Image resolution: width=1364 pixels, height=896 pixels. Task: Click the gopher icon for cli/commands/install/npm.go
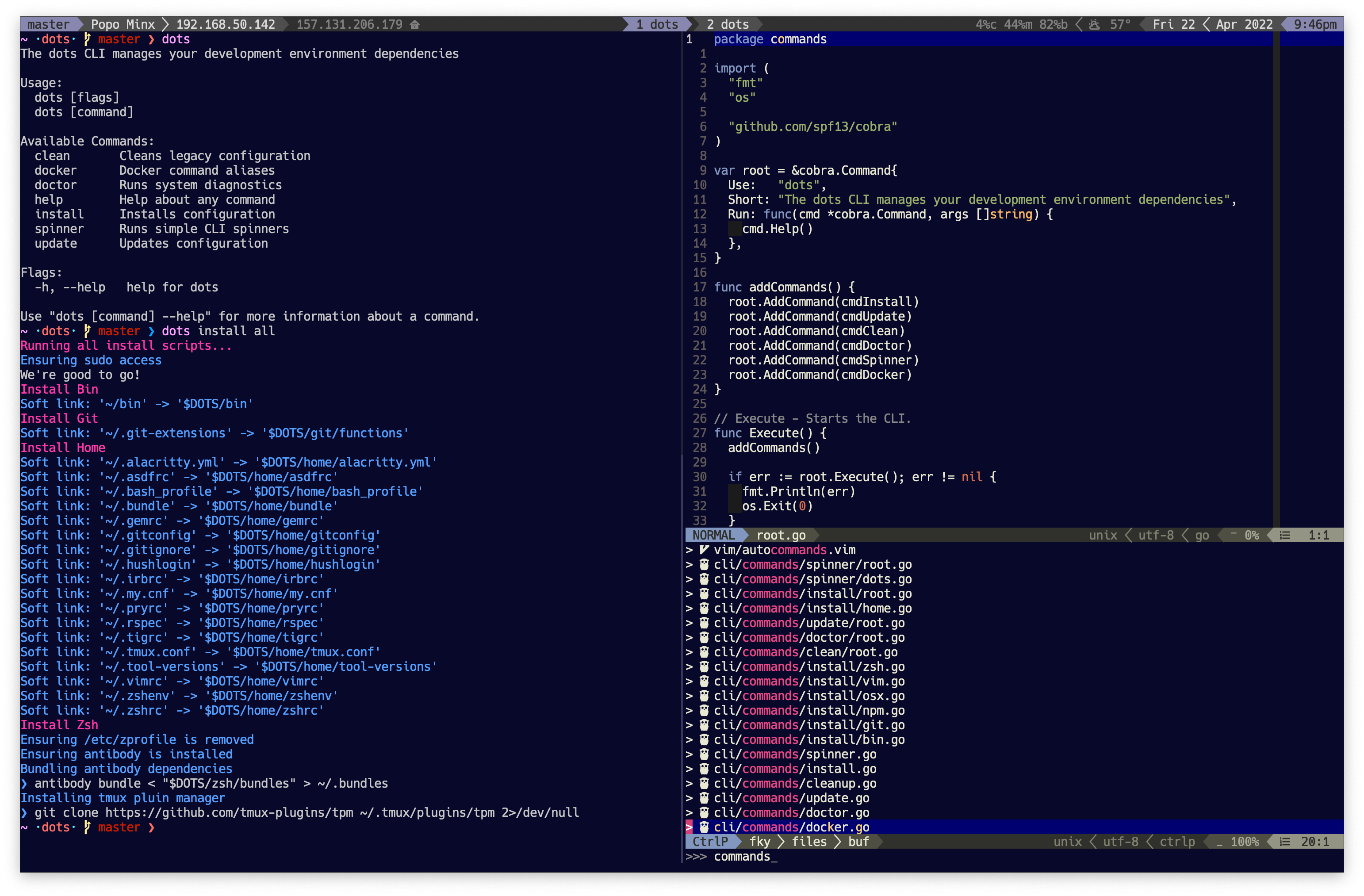[x=704, y=710]
